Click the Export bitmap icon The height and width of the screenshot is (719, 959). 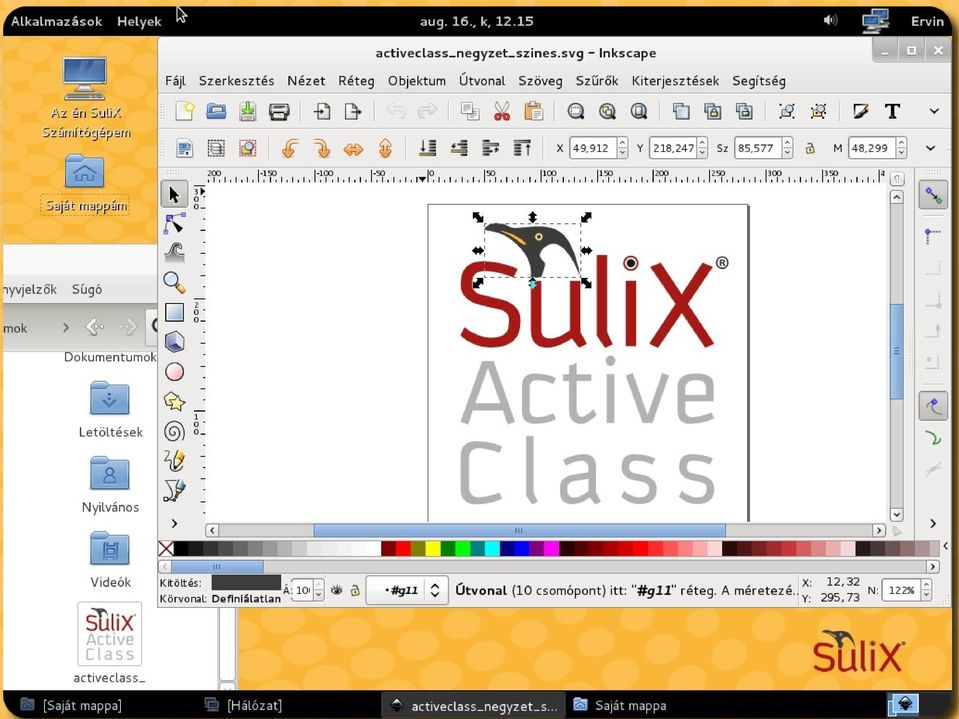tap(353, 111)
